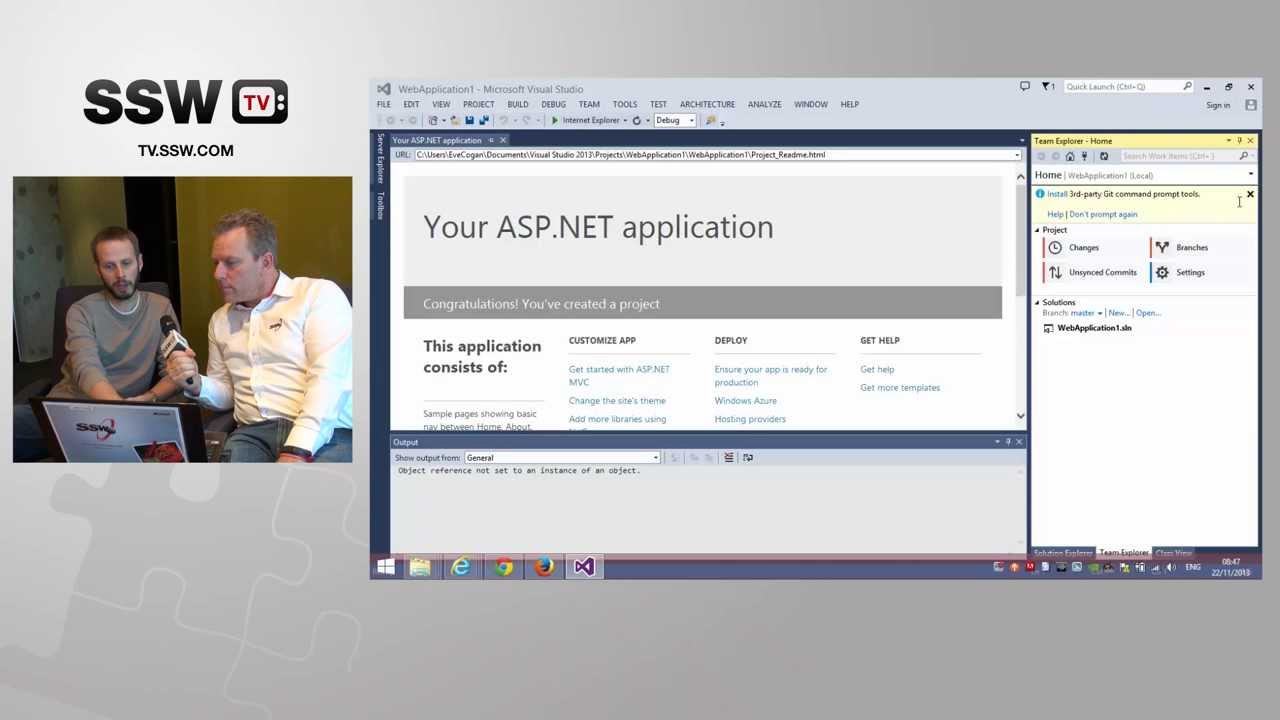This screenshot has width=1280, height=720.
Task: Open the Show output from dropdown
Action: [x=654, y=457]
